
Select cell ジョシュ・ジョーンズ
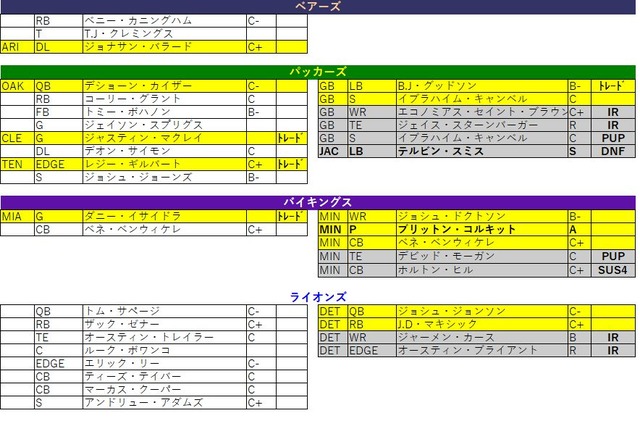(x=164, y=177)
